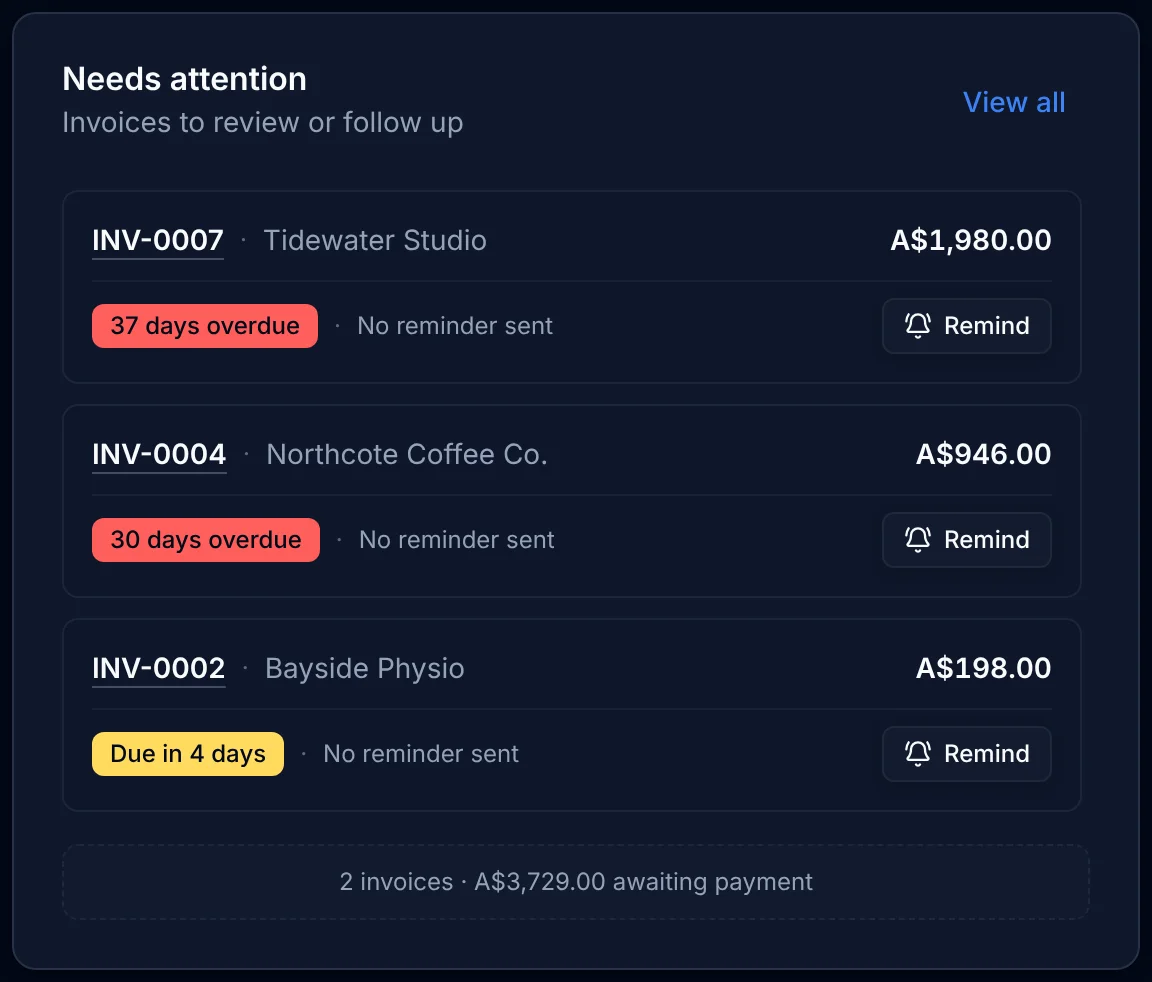Image resolution: width=1152 pixels, height=982 pixels.
Task: Click No reminder sent in the INV-0004 row
Action: 456,539
